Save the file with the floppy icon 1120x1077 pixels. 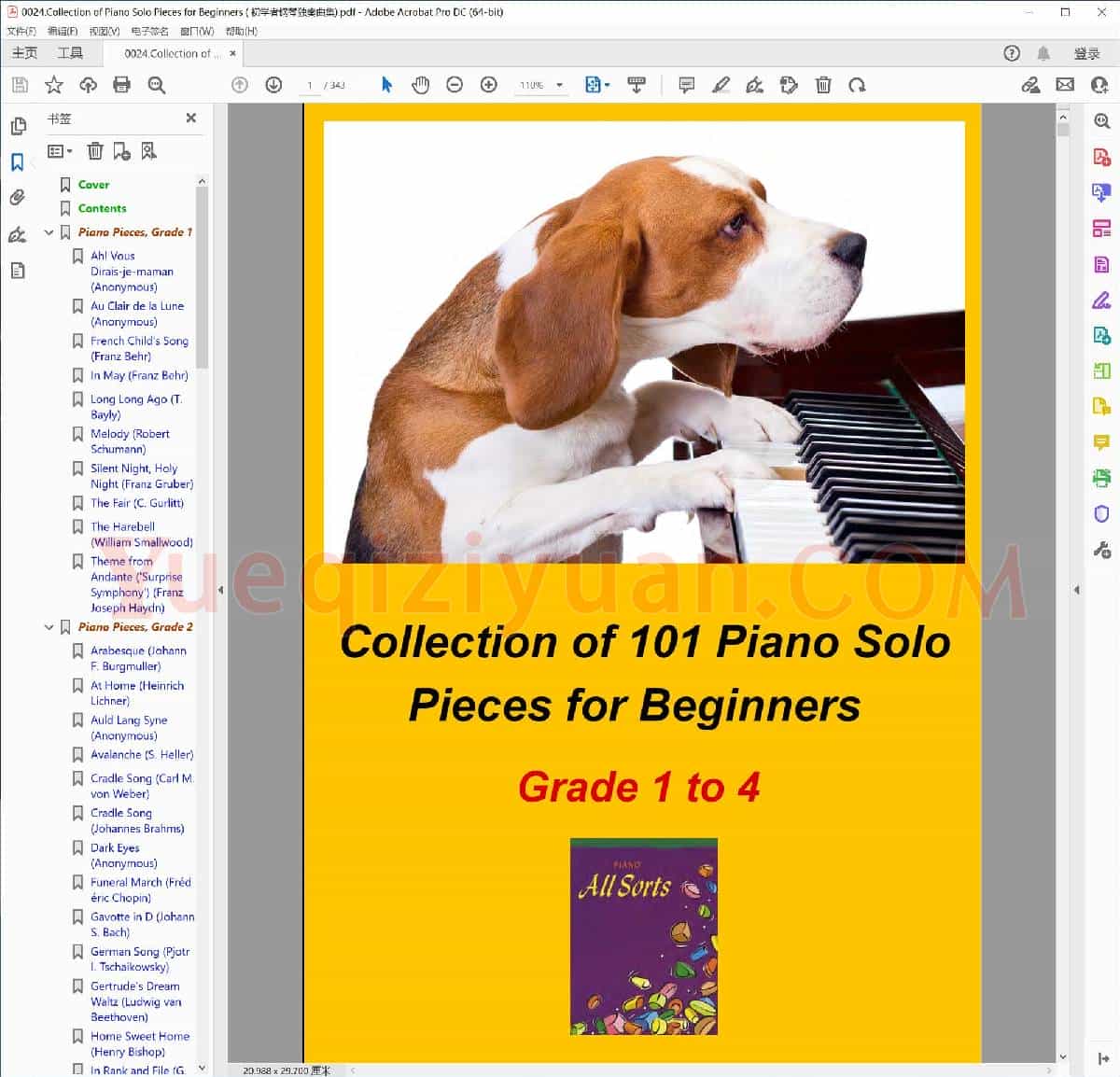point(20,85)
